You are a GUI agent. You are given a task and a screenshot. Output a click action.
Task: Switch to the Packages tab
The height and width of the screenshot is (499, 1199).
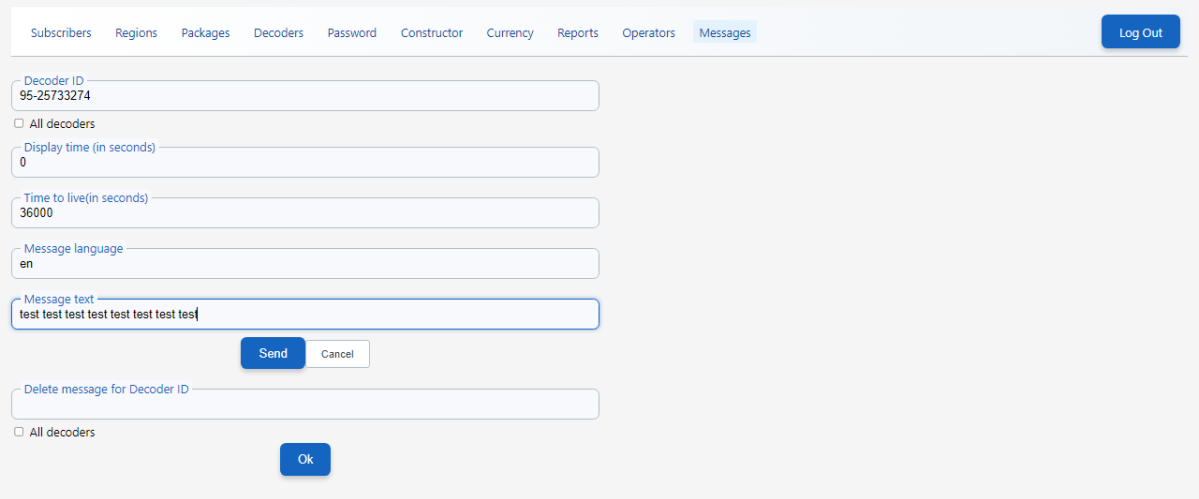tap(205, 33)
